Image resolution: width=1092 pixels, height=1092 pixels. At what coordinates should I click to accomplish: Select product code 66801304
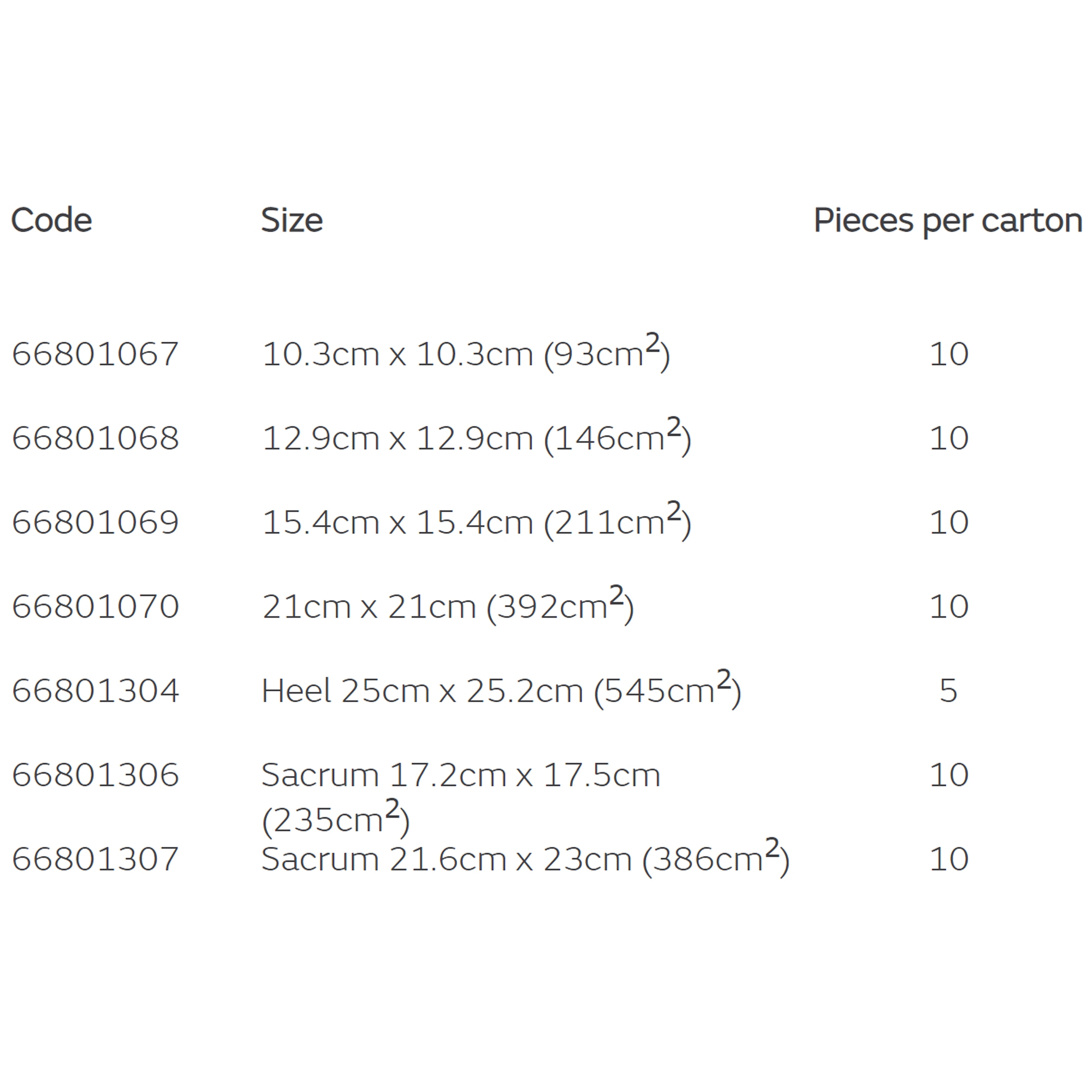point(95,691)
